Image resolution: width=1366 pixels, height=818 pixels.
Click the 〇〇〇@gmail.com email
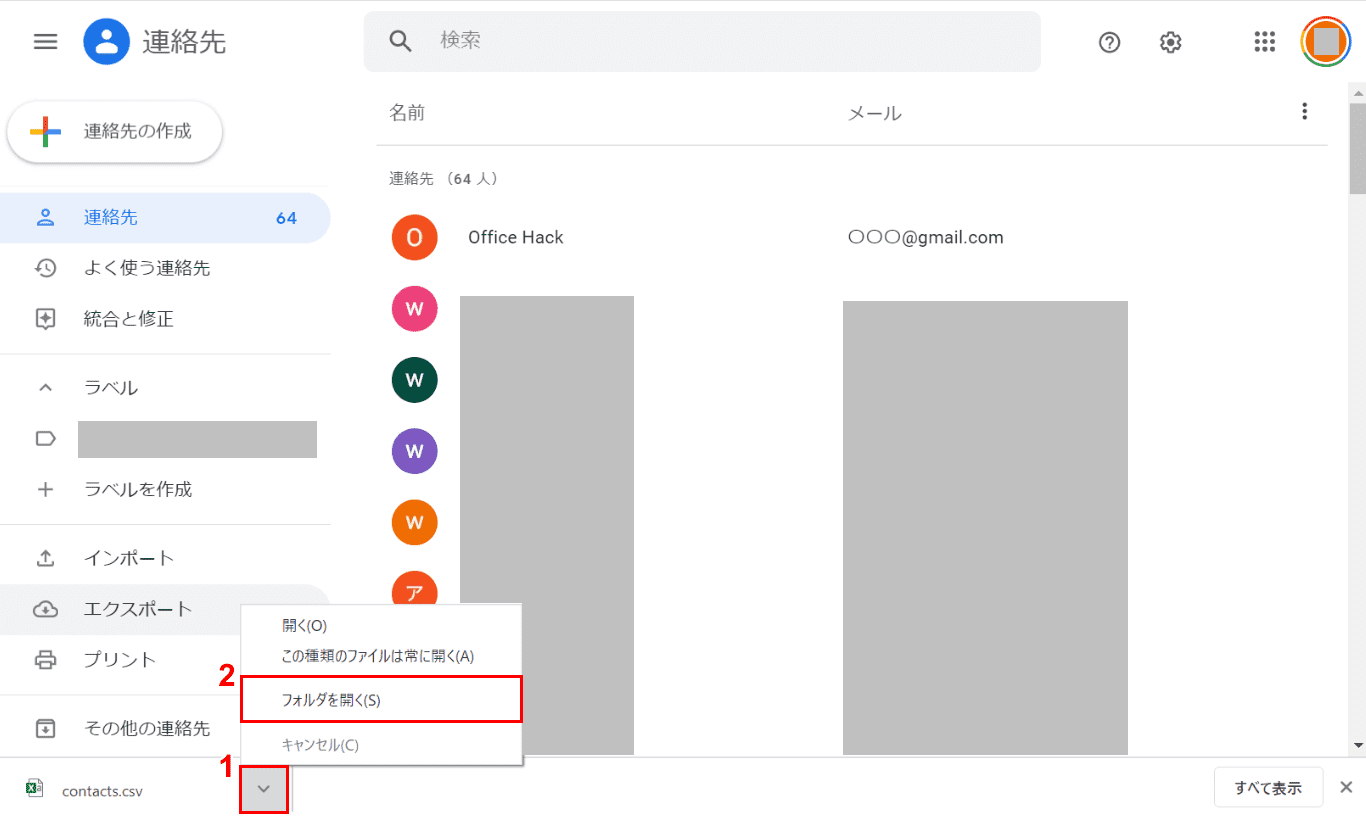[925, 237]
